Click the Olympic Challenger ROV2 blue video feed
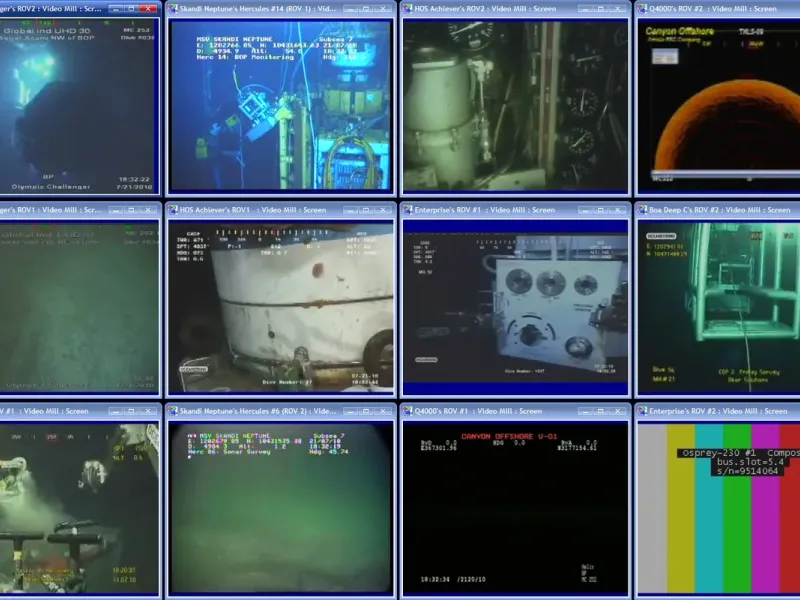Viewport: 800px width, 600px height. [x=79, y=106]
